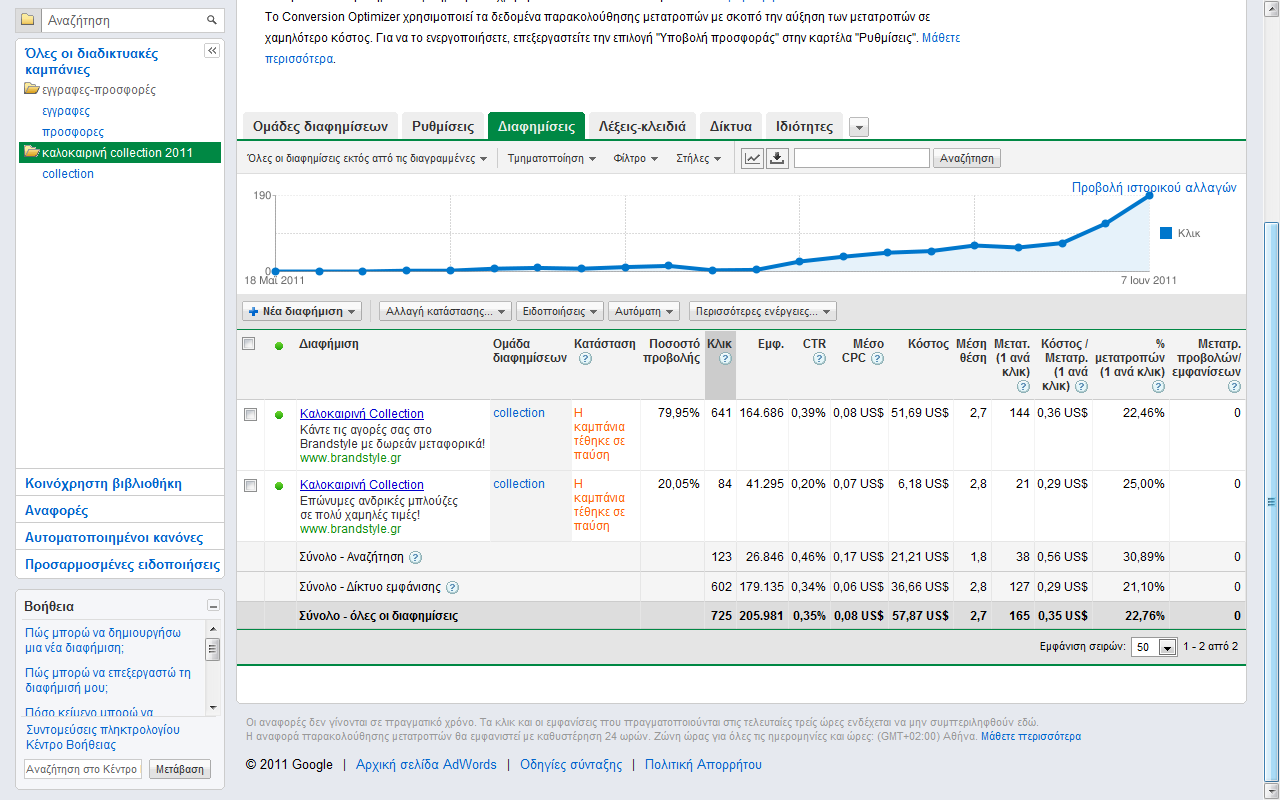Image resolution: width=1280 pixels, height=800 pixels.
Task: Open the help icon next to Κατάσταση
Action: [x=585, y=359]
